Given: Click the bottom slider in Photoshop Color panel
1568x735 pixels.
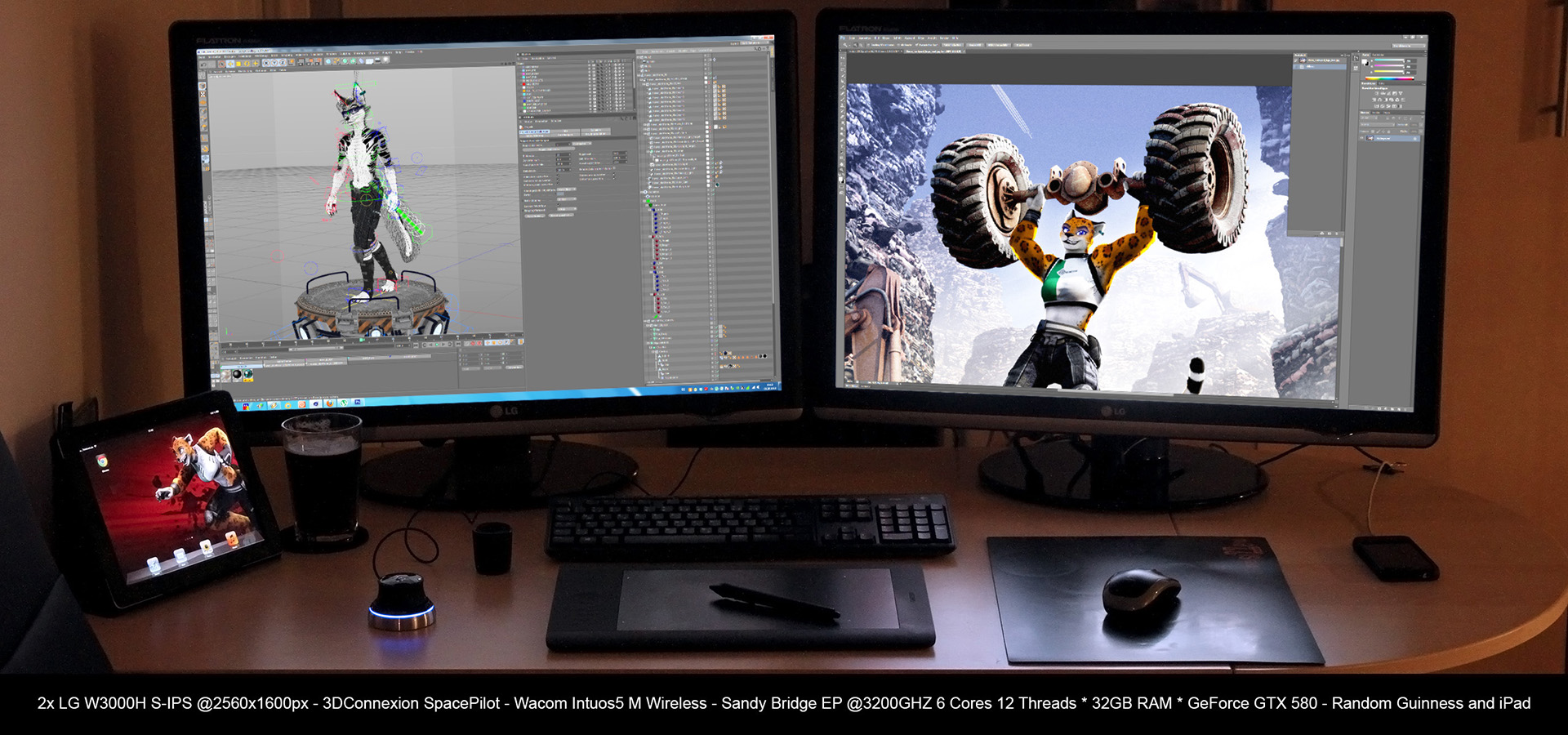Looking at the screenshot, I should pyautogui.click(x=1389, y=71).
